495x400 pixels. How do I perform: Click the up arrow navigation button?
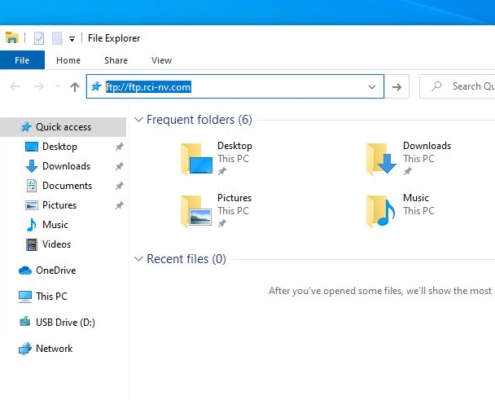coord(75,87)
